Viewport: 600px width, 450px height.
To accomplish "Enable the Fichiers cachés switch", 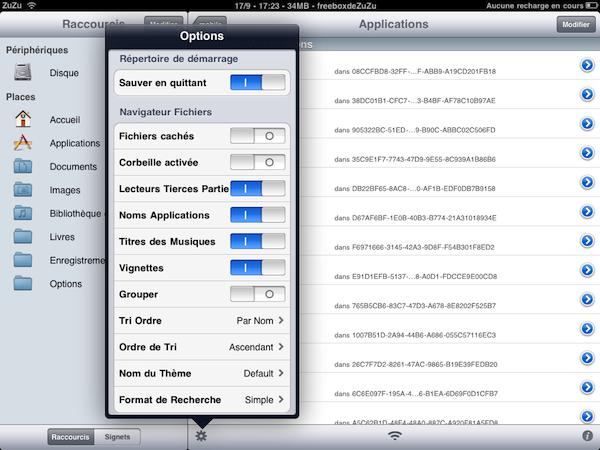I will [x=258, y=136].
